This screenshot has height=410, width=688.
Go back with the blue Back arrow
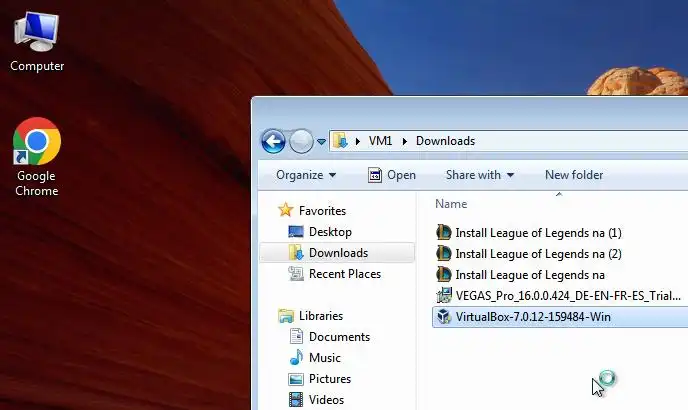[x=273, y=141]
